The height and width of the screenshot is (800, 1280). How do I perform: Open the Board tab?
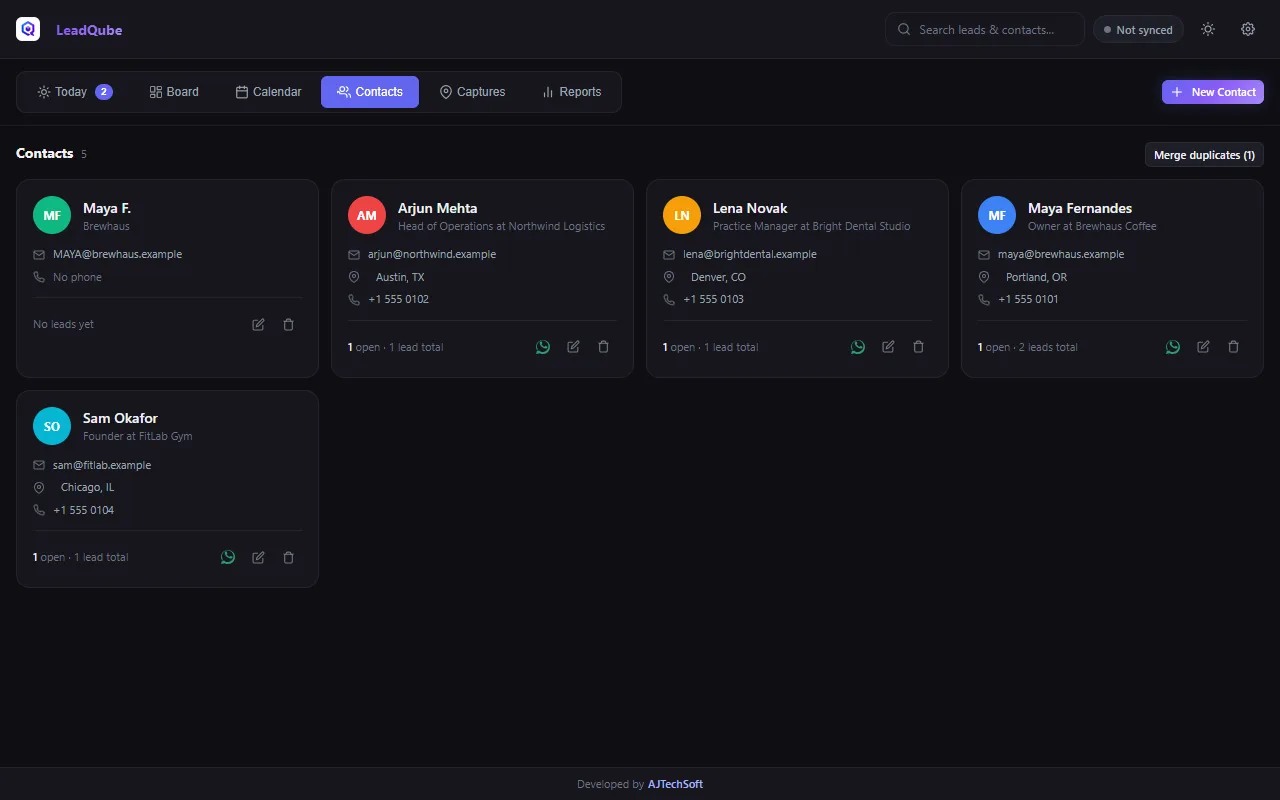[174, 92]
